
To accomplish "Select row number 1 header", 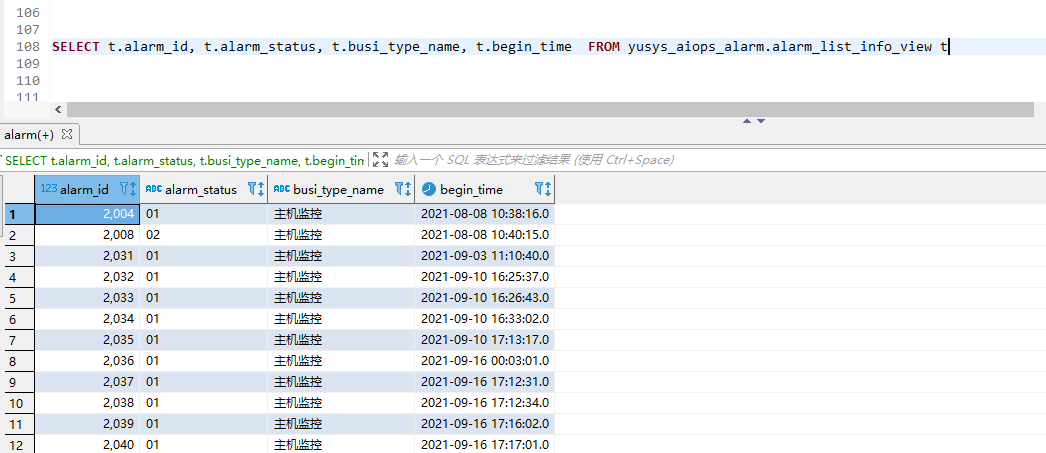I will tap(19, 214).
